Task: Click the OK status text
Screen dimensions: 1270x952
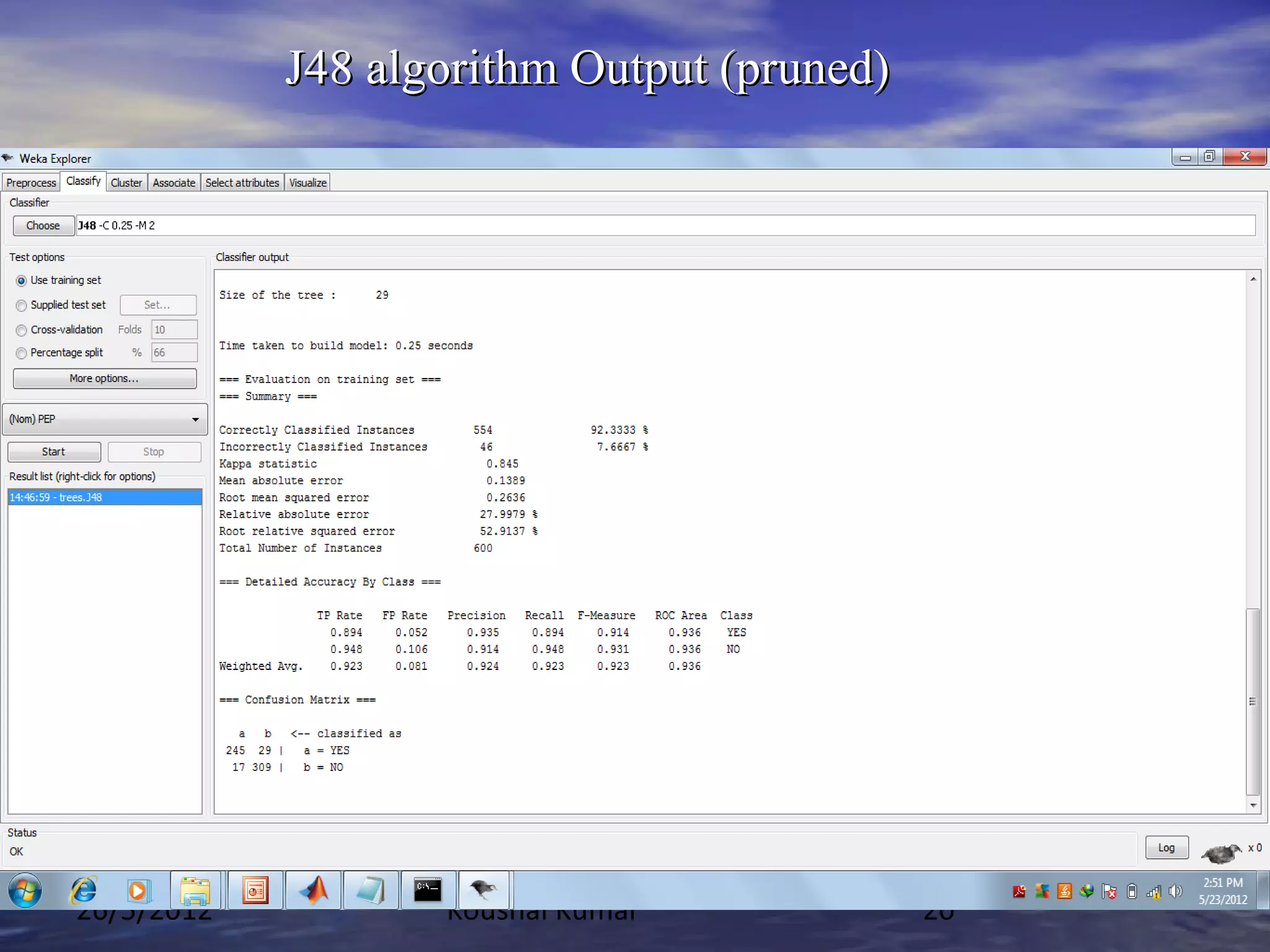Action: [16, 852]
